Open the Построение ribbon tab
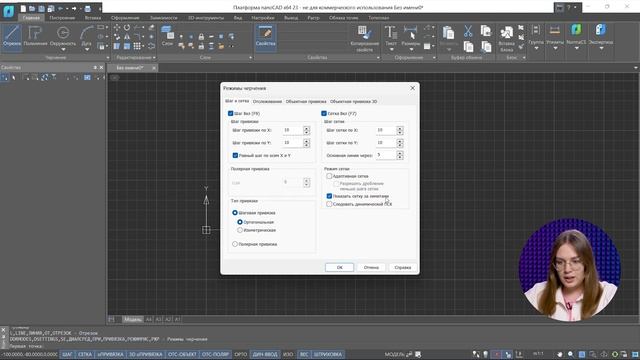 point(62,18)
